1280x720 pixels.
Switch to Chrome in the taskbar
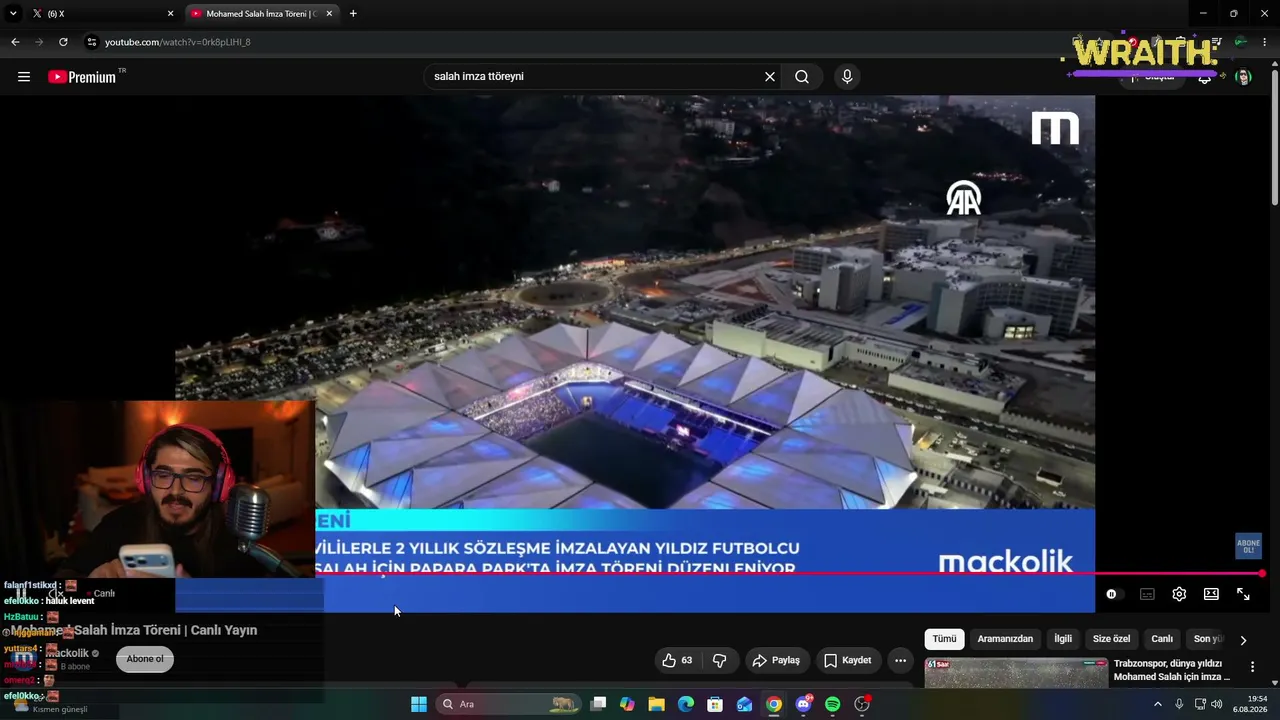[774, 704]
